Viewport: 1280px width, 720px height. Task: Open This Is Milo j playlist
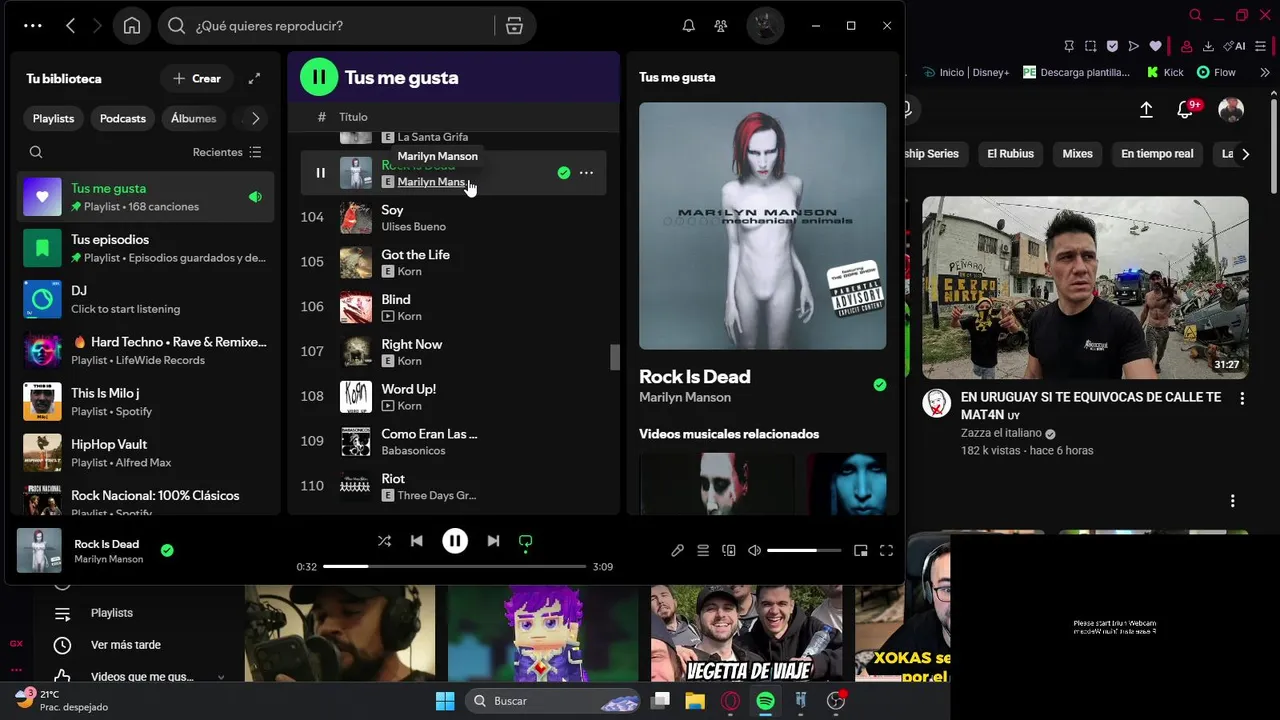point(146,401)
